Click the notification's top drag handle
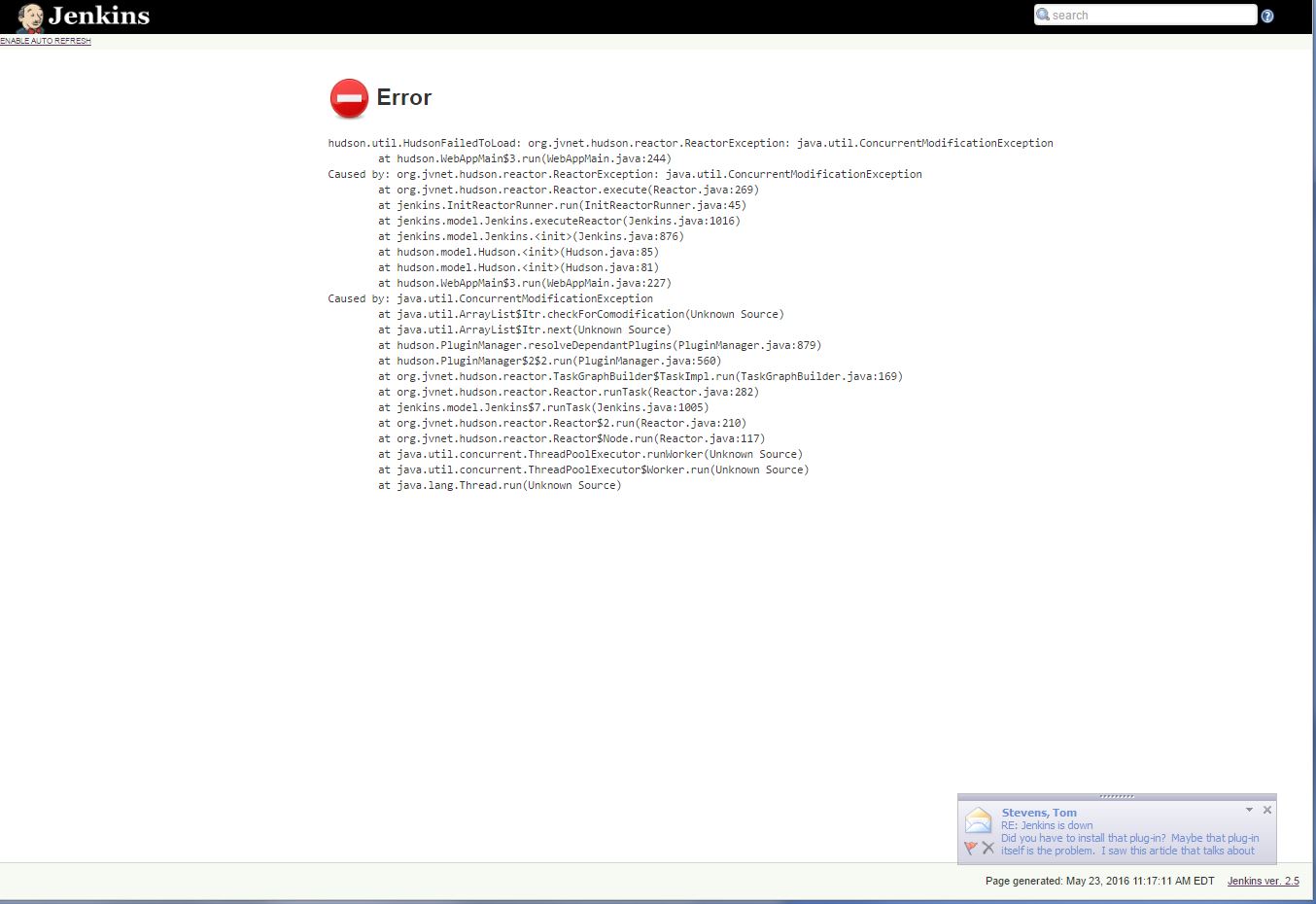Viewport: 1316px width, 904px height. coord(1117,796)
